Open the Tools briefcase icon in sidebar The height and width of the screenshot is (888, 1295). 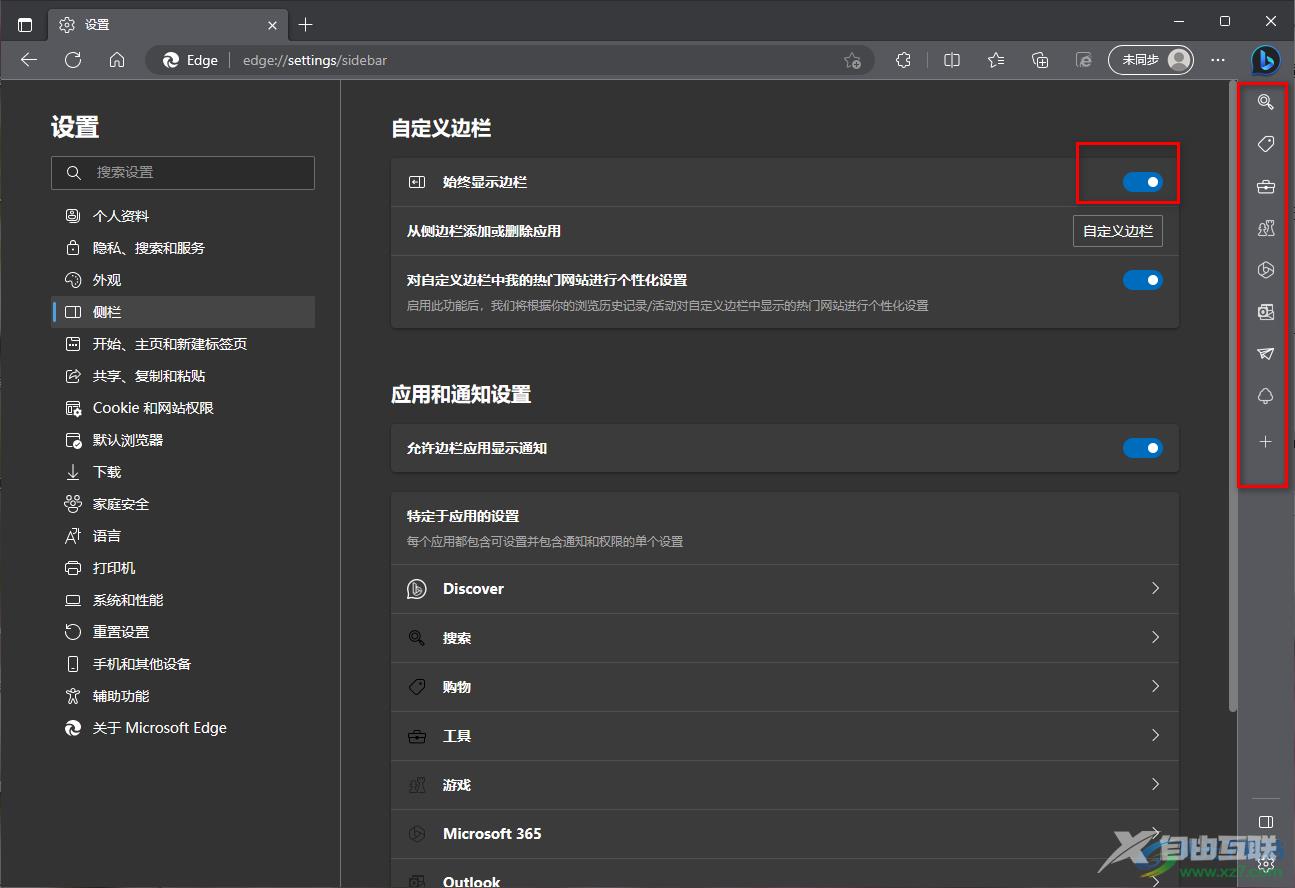[1265, 187]
